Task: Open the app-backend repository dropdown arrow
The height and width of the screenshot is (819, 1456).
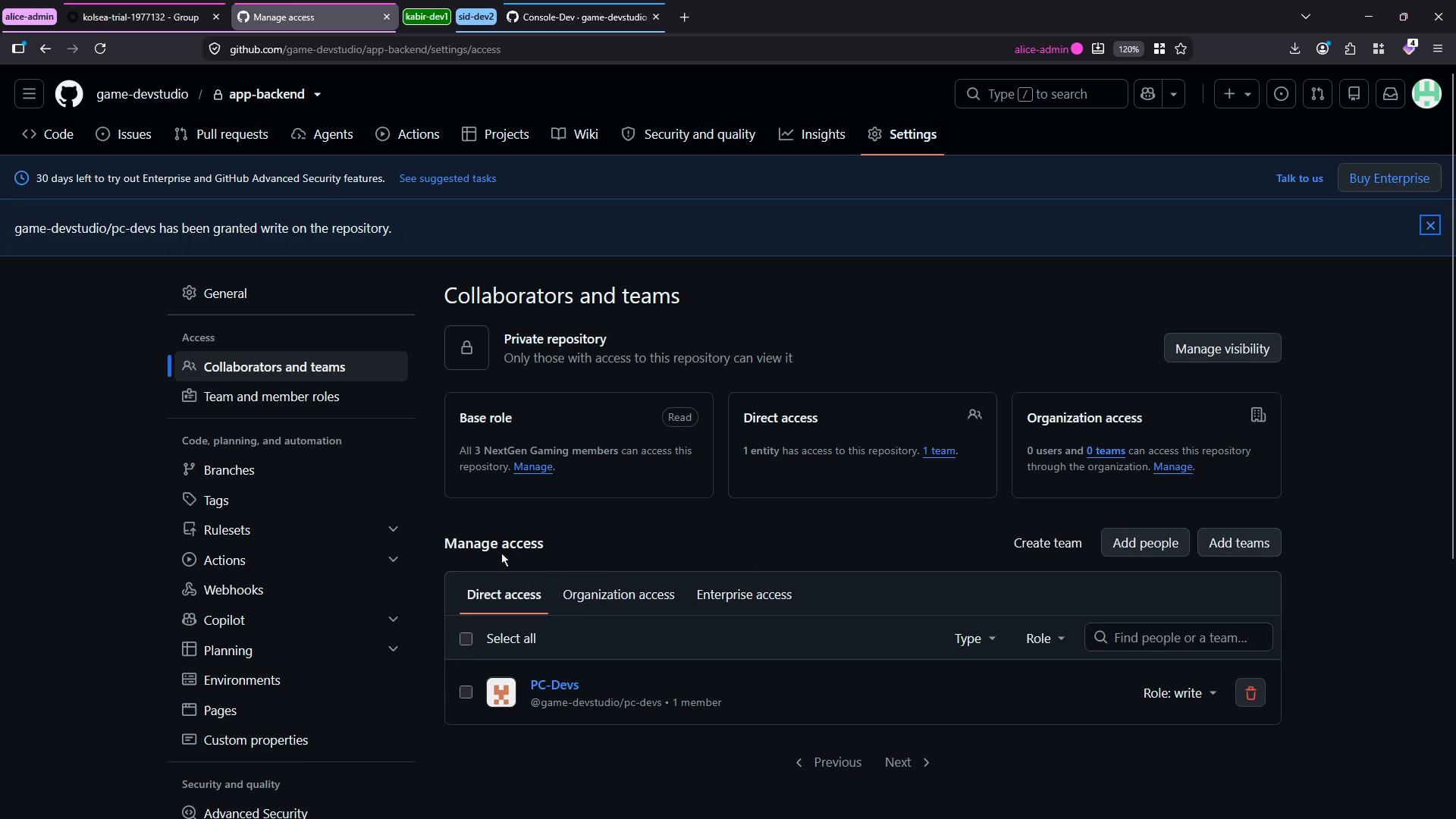Action: coord(317,95)
